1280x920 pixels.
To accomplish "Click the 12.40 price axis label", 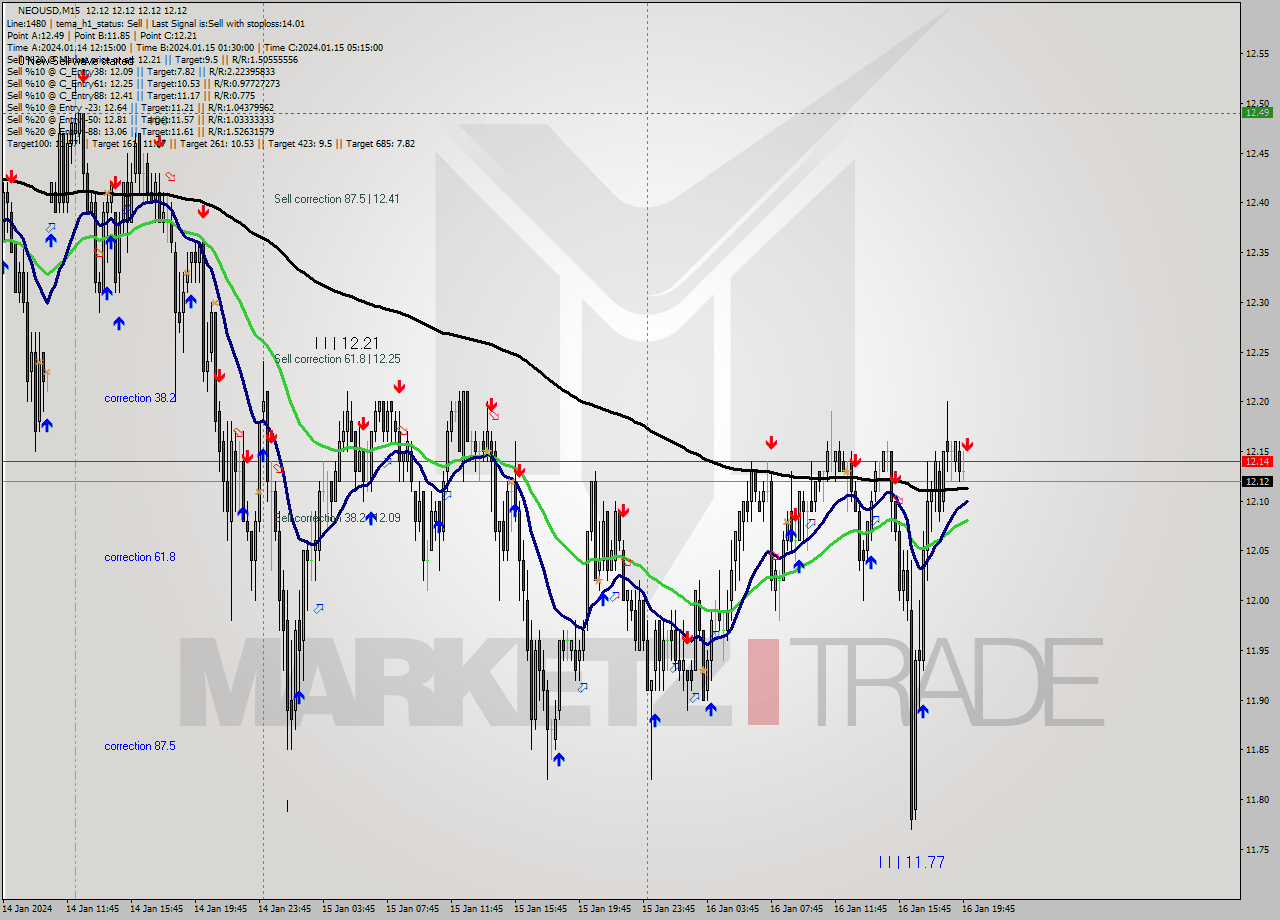I will click(x=1257, y=203).
